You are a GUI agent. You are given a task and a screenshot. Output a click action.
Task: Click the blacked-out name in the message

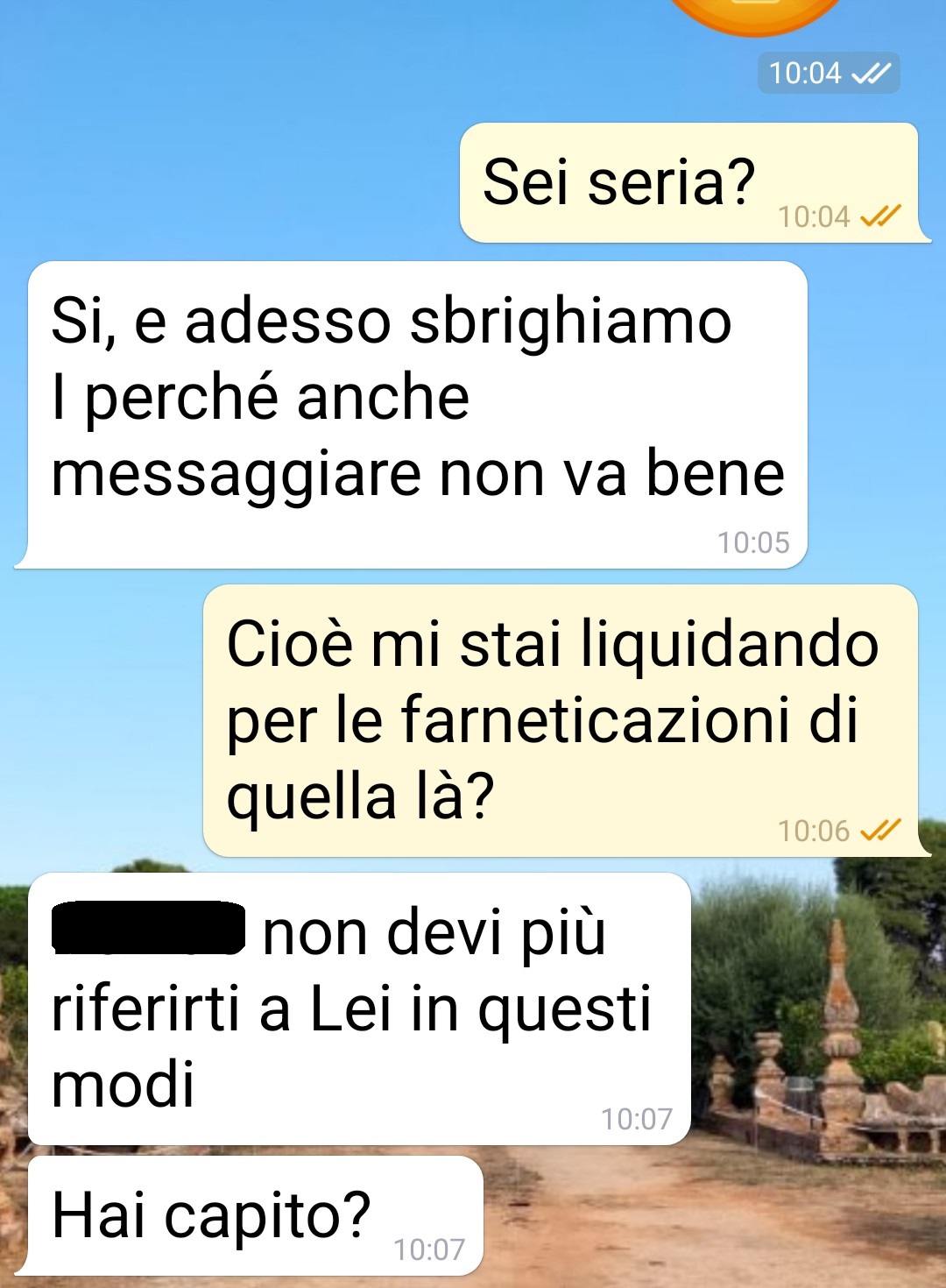pos(148,928)
